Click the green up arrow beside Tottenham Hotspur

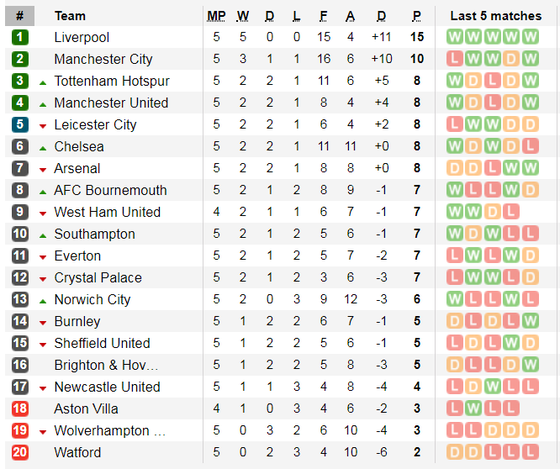click(43, 83)
